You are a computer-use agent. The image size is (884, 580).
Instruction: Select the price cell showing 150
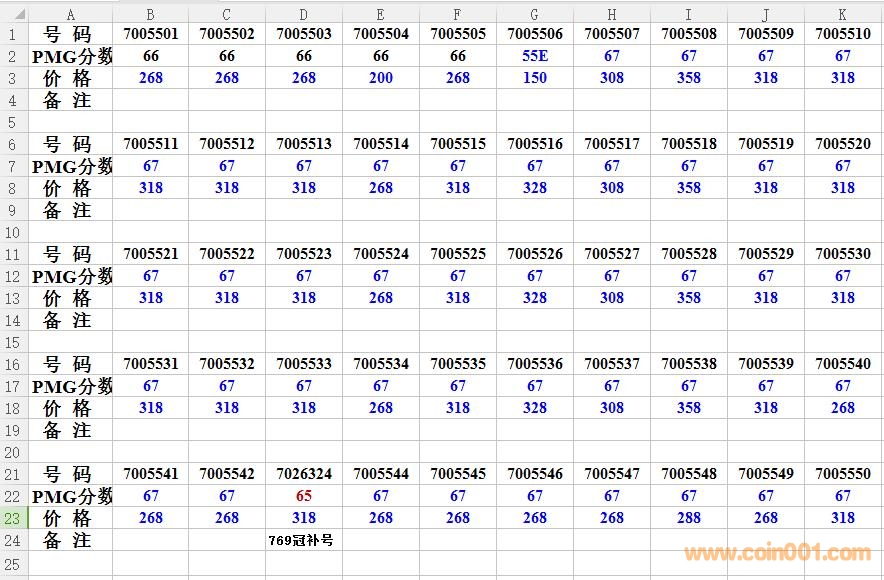(535, 78)
